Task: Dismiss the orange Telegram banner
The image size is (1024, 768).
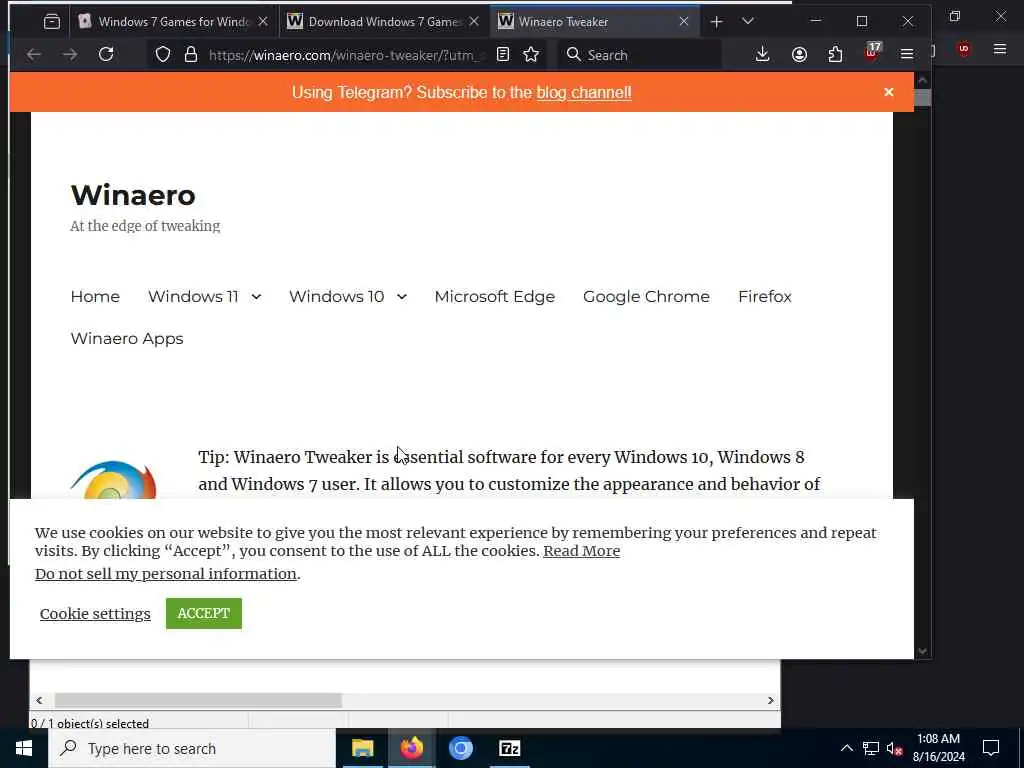Action: pos(889,92)
